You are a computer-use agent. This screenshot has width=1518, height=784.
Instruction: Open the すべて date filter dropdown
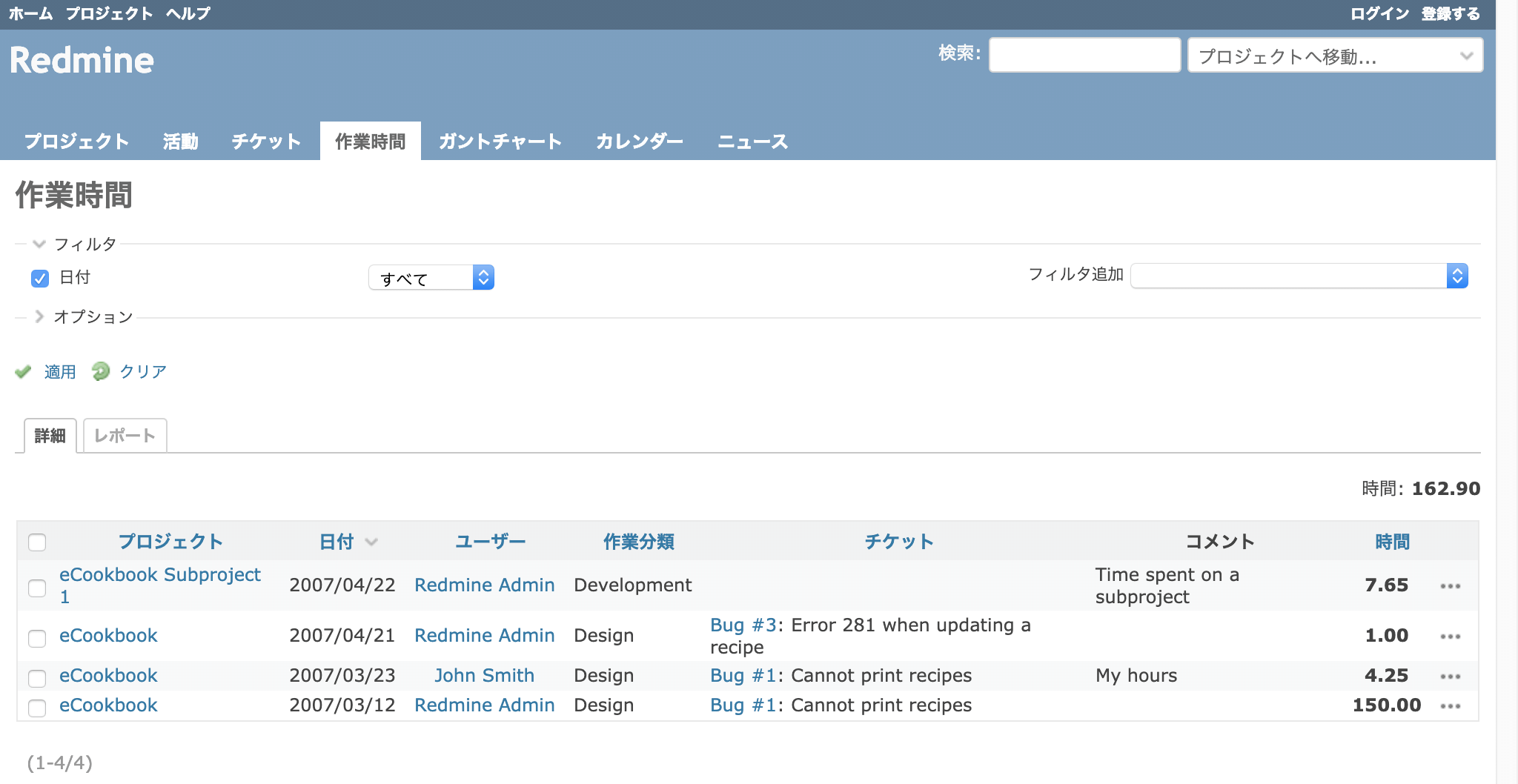click(431, 278)
